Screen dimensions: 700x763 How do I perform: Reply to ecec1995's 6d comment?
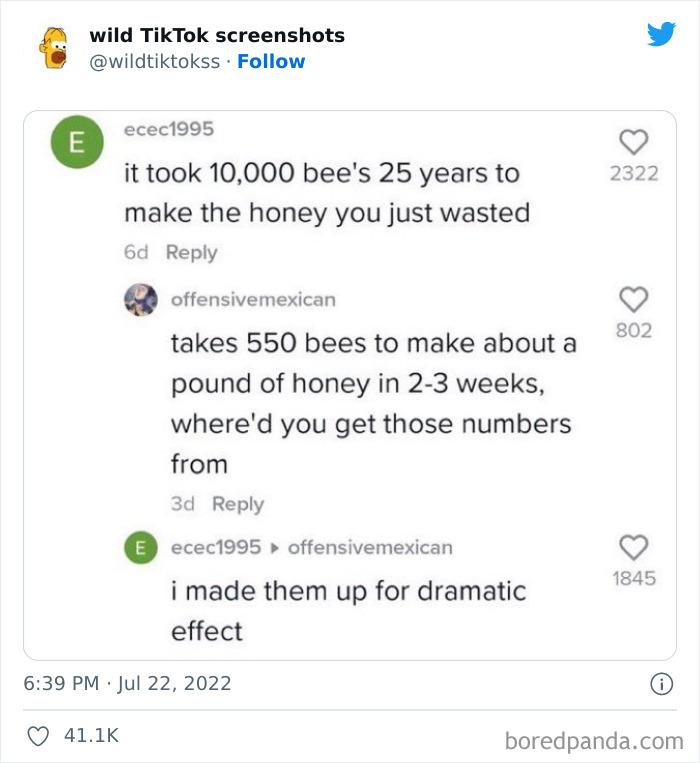pos(191,253)
